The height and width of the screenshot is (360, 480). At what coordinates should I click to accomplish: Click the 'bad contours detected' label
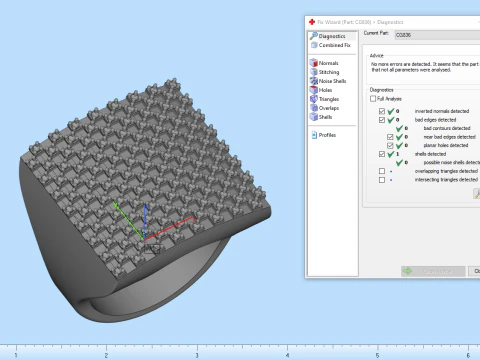447,128
